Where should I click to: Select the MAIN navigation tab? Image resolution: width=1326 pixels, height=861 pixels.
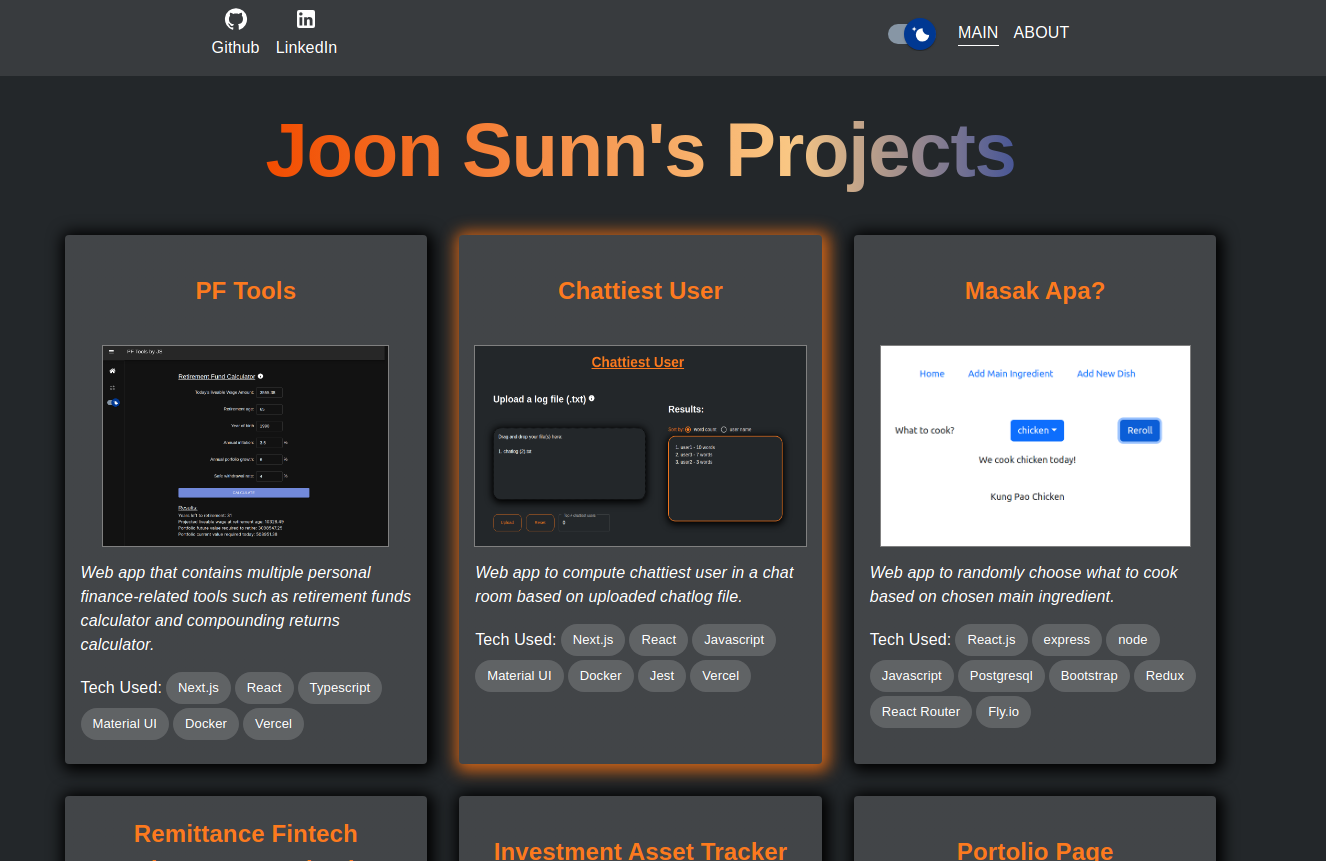977,32
